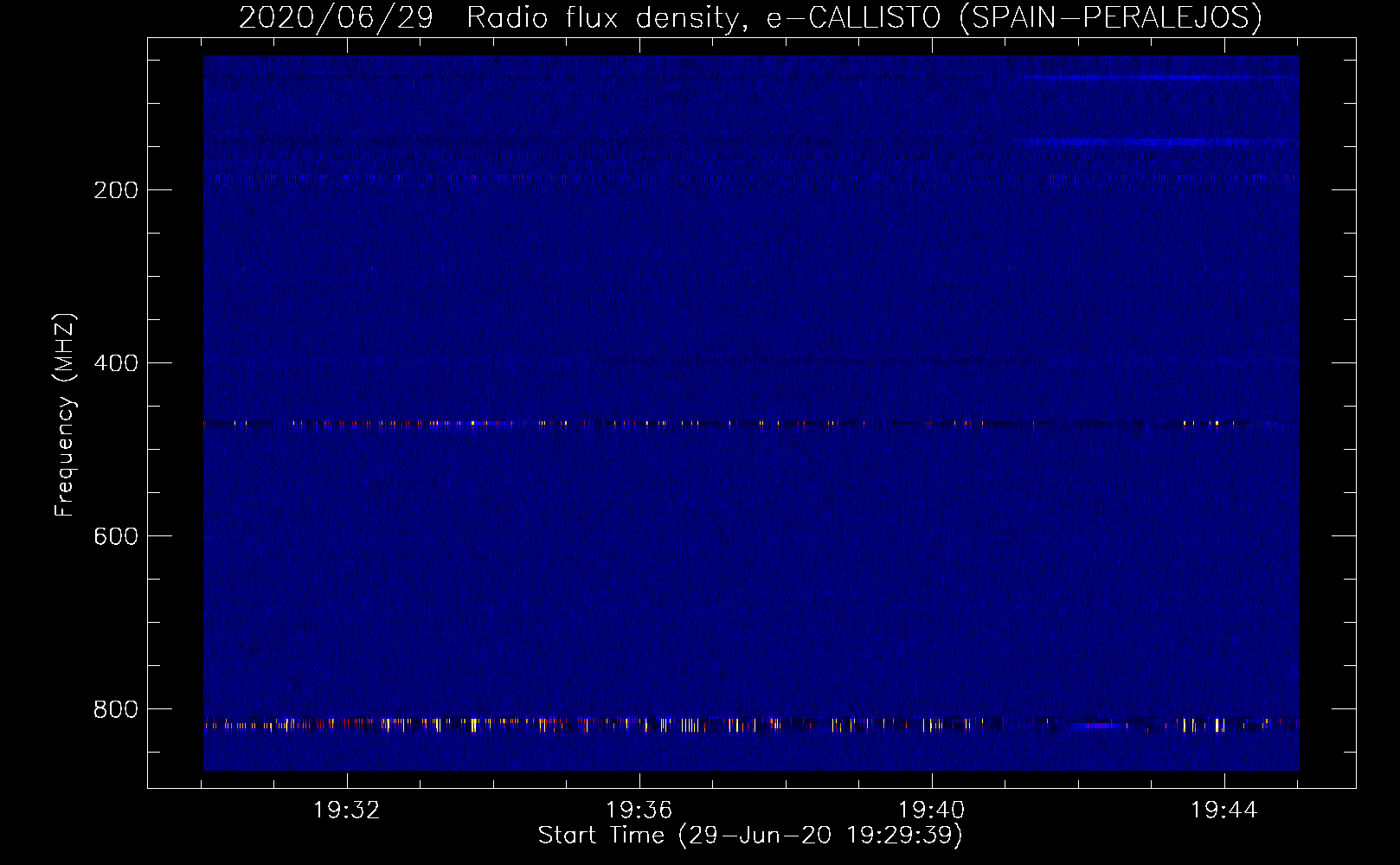Click the 'Frequency (MHZ)' y-axis label
The width and height of the screenshot is (1400, 865).
coord(65,415)
